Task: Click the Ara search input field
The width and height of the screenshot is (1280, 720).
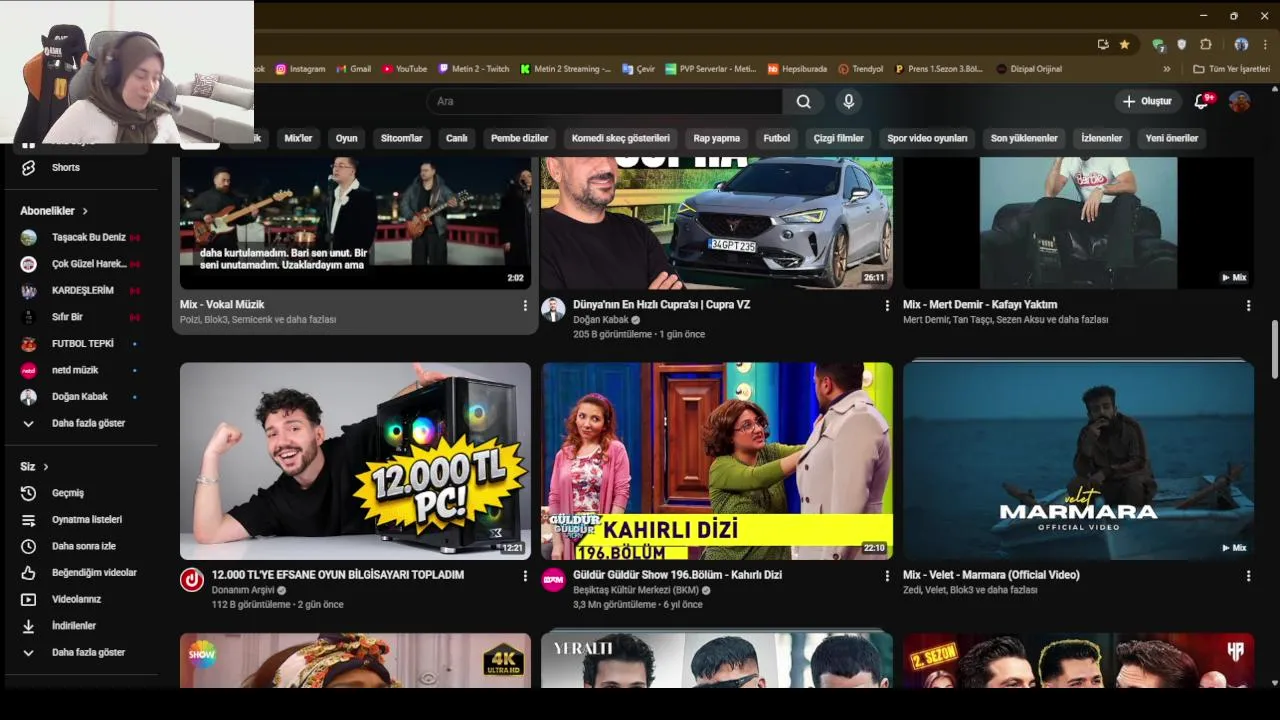Action: click(x=604, y=101)
